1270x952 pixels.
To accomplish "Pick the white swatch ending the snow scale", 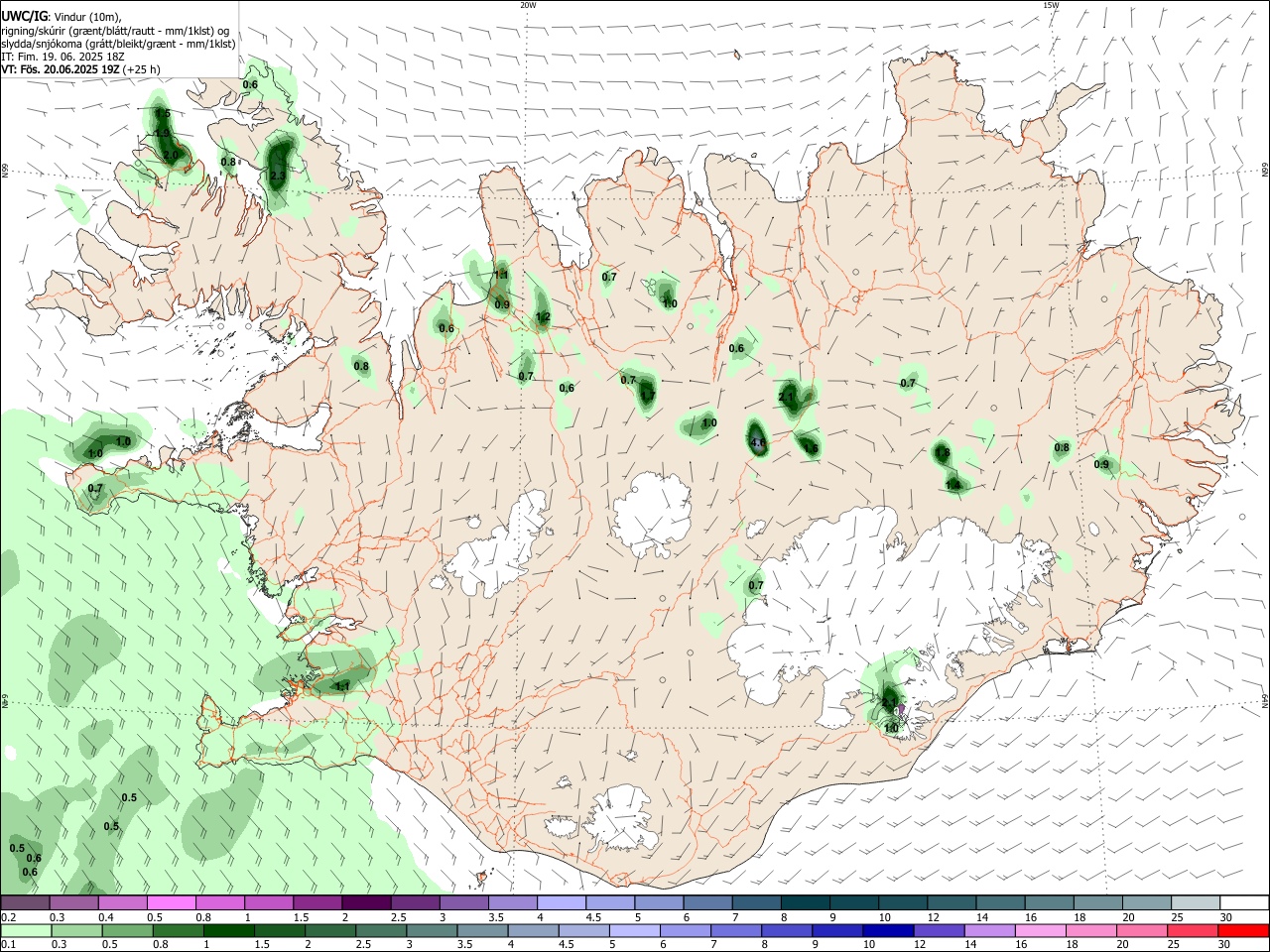I will (1243, 902).
